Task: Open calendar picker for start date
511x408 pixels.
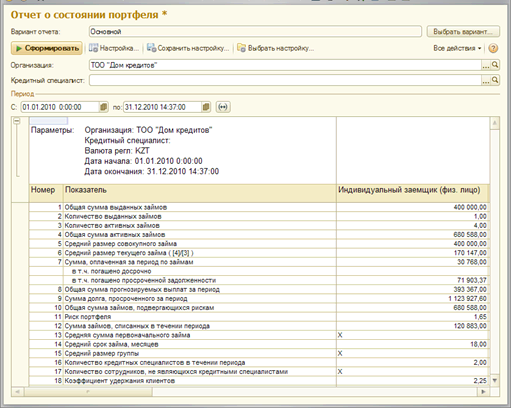Action: tap(104, 107)
